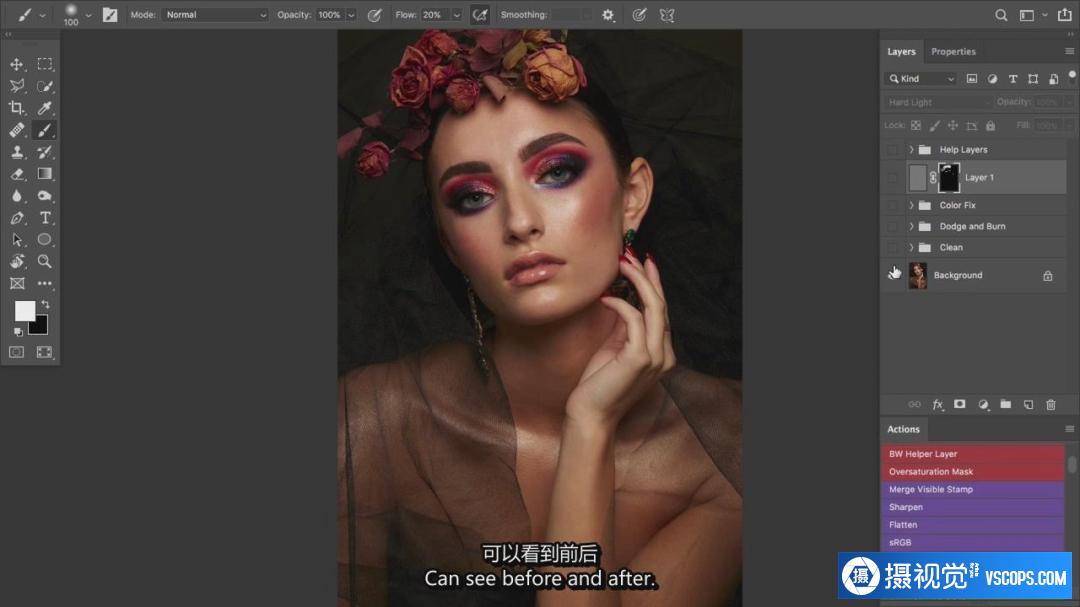Toggle pressure for size button

pos(639,14)
